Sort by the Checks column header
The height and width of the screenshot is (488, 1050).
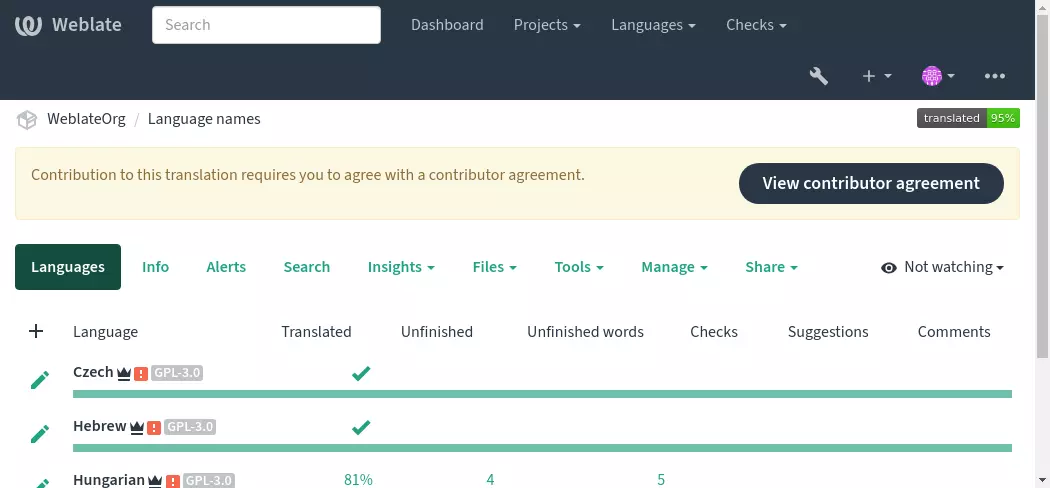[714, 332]
